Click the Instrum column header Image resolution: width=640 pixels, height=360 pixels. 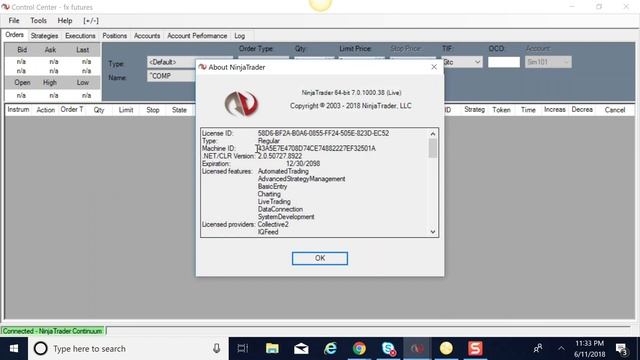[x=18, y=110]
